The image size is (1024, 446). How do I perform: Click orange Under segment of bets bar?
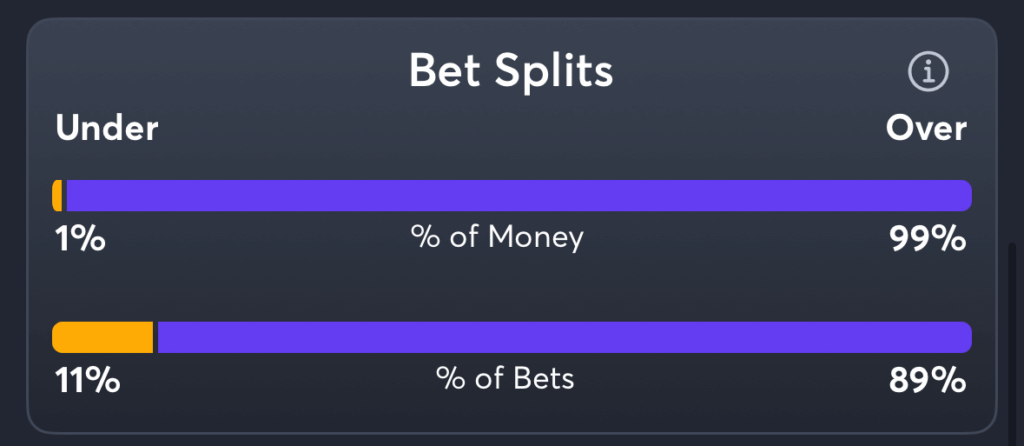click(x=103, y=337)
